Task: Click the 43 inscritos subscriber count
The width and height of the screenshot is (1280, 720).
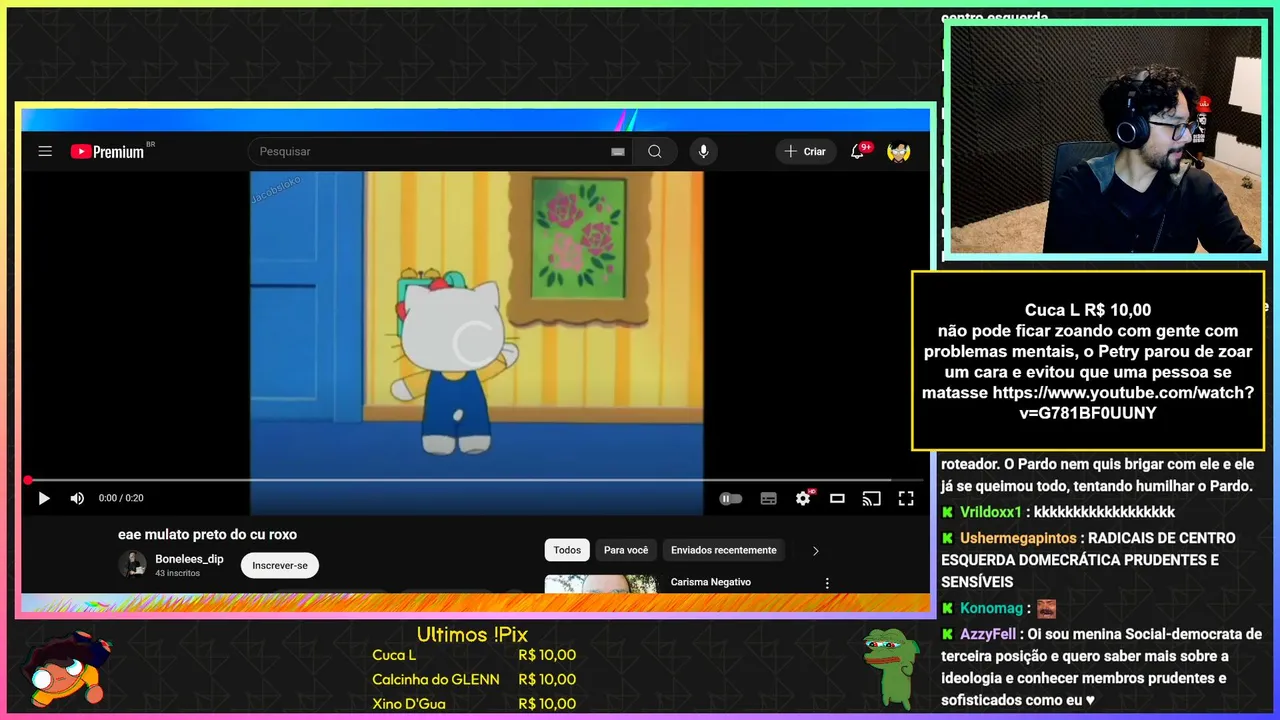Action: click(178, 574)
